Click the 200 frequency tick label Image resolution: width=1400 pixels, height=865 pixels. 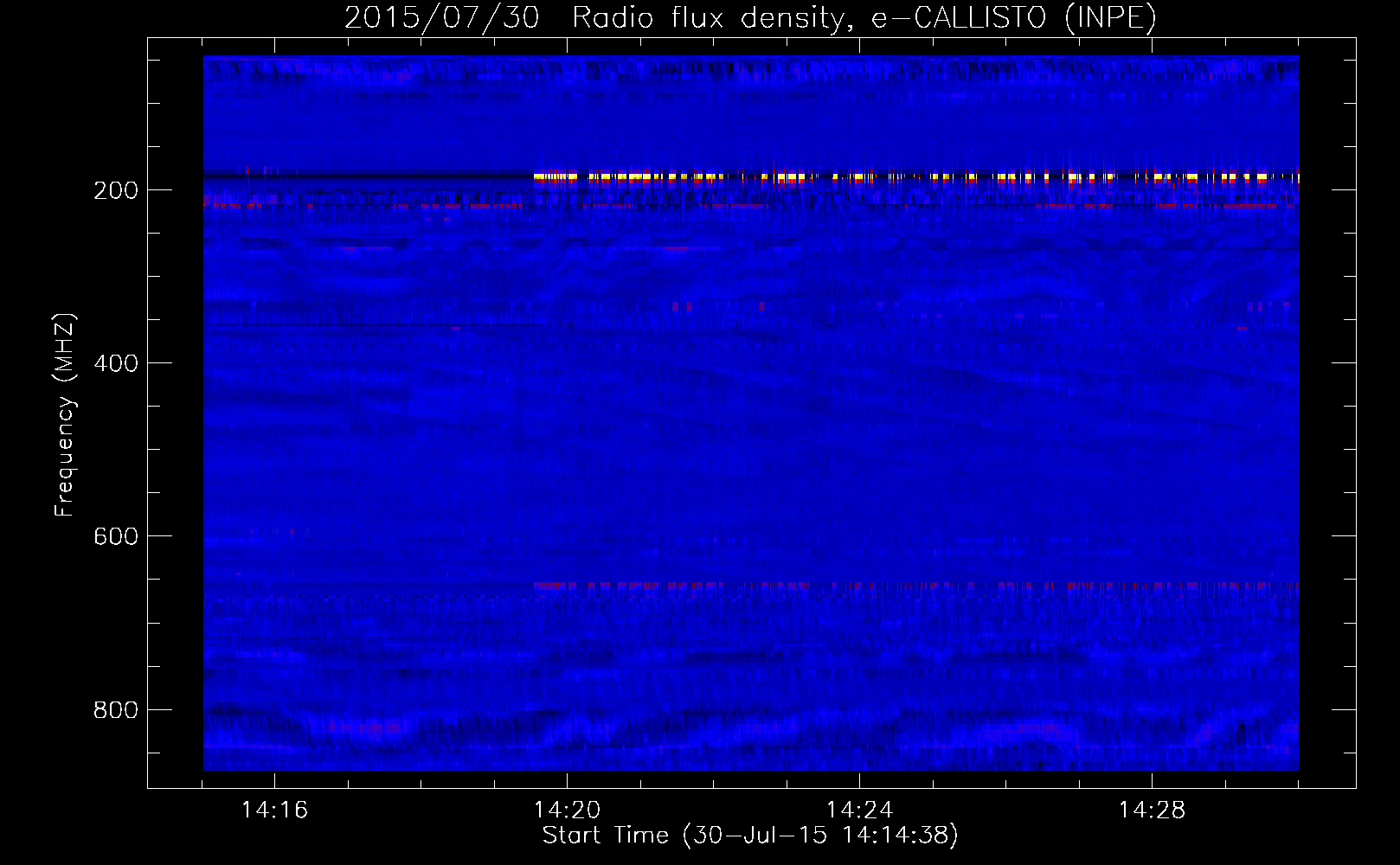click(x=116, y=190)
